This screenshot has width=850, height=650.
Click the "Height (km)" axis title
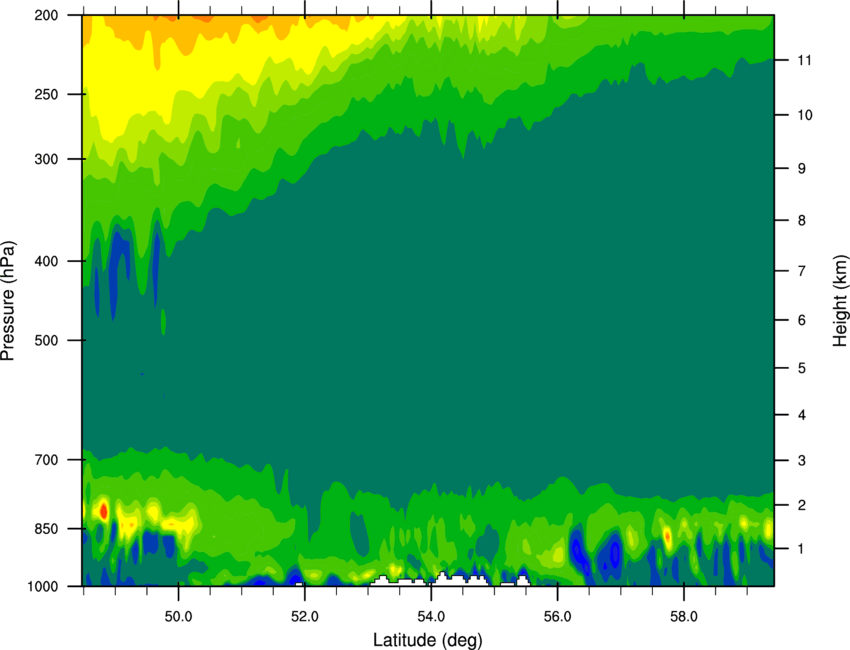[x=840, y=300]
